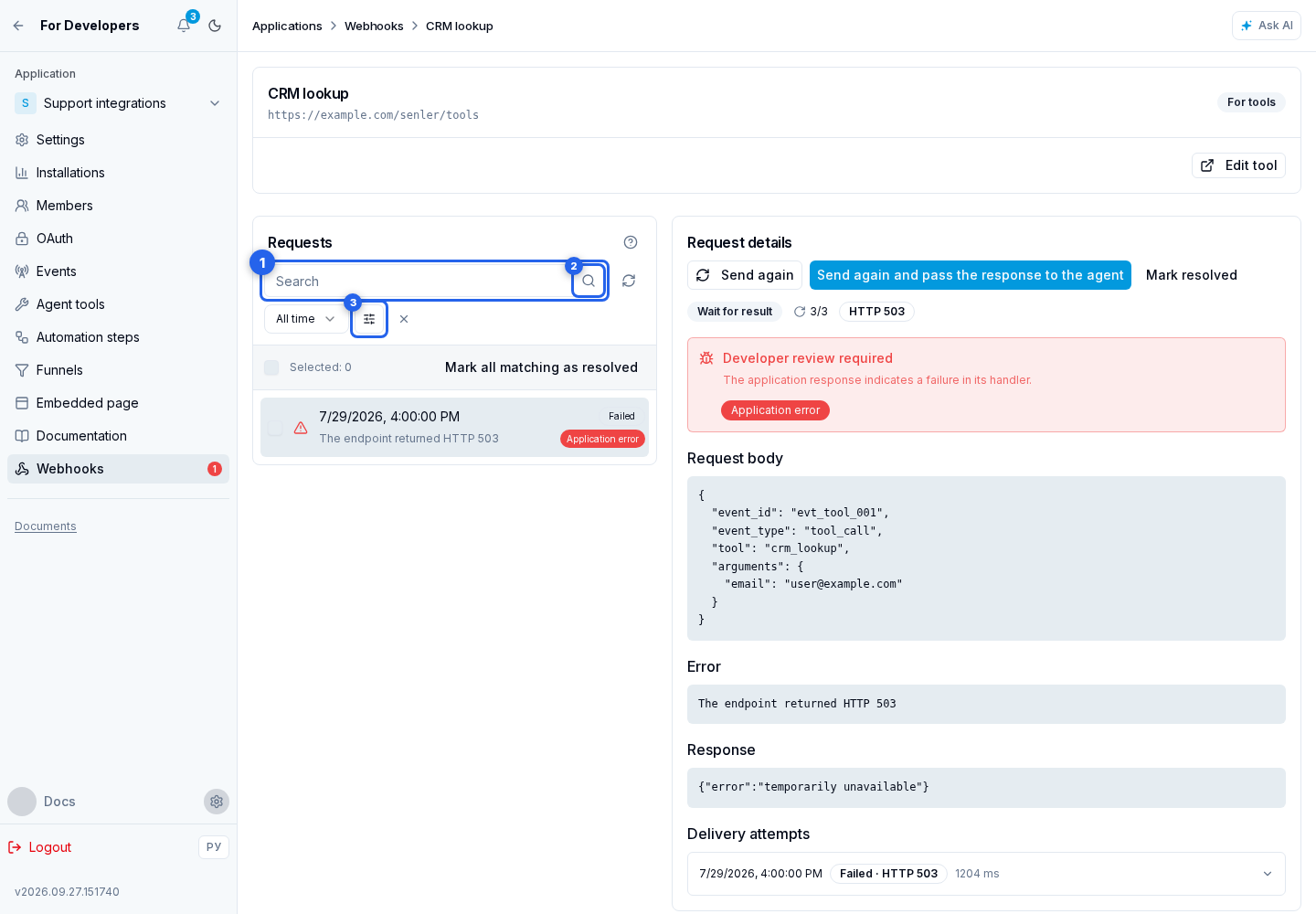
Task: Open notifications bell icon
Action: pos(184,26)
